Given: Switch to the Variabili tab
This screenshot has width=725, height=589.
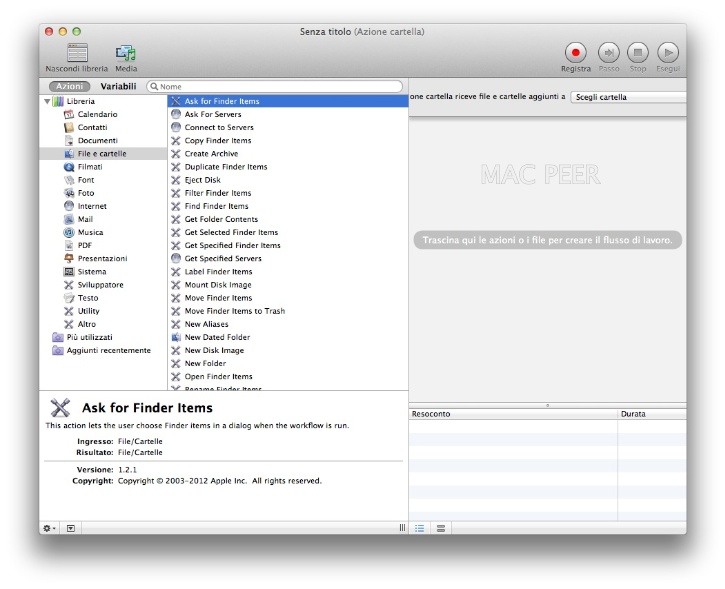Looking at the screenshot, I should 118,86.
